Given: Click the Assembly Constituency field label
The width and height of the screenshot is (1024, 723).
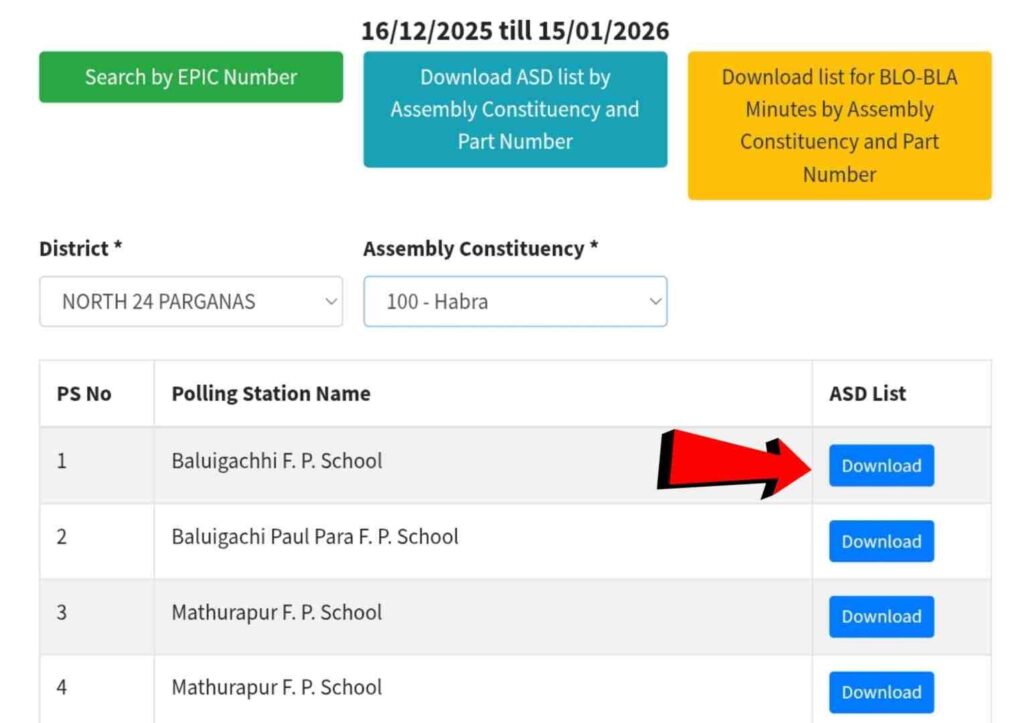Looking at the screenshot, I should click(x=480, y=249).
